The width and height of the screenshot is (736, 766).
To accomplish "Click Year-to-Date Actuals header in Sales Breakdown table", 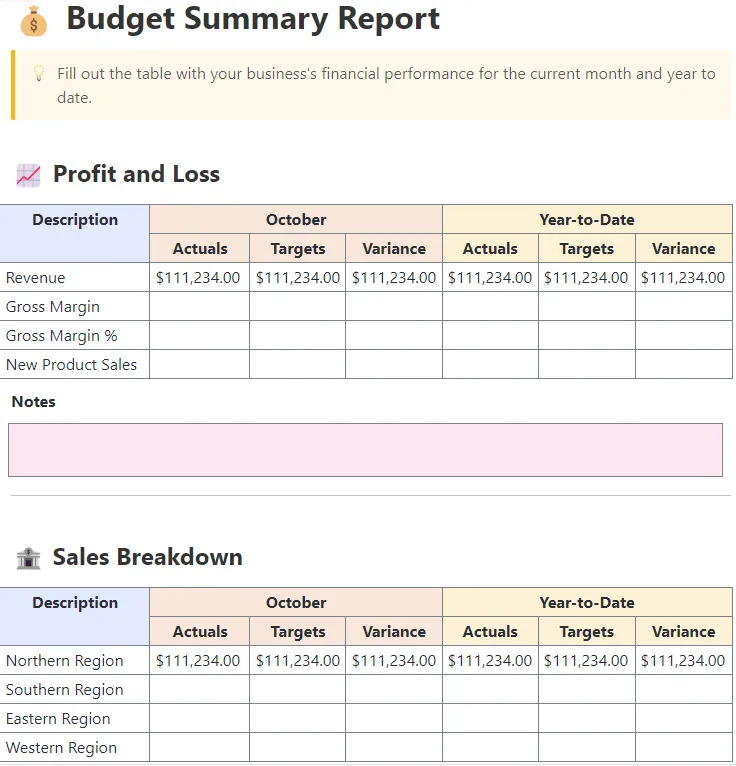I will coord(490,632).
